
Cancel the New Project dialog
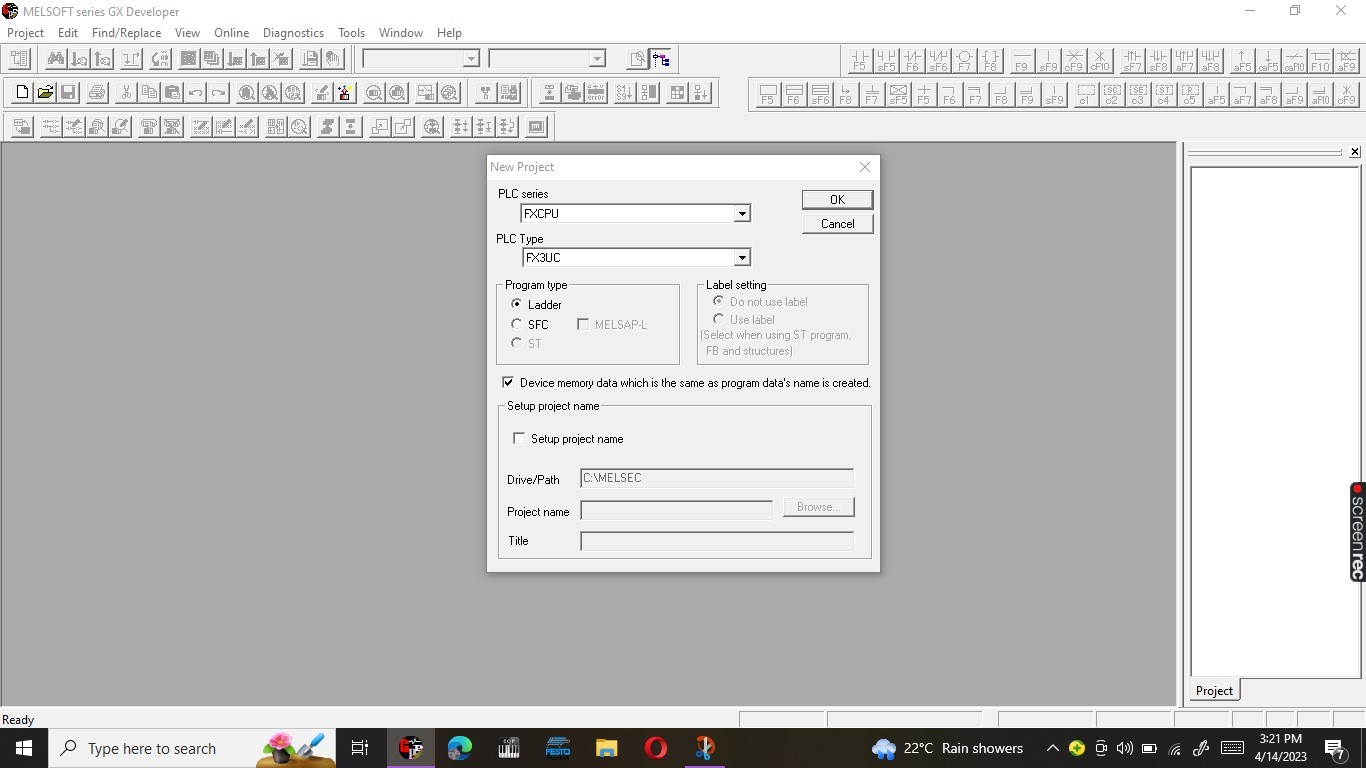click(x=837, y=224)
